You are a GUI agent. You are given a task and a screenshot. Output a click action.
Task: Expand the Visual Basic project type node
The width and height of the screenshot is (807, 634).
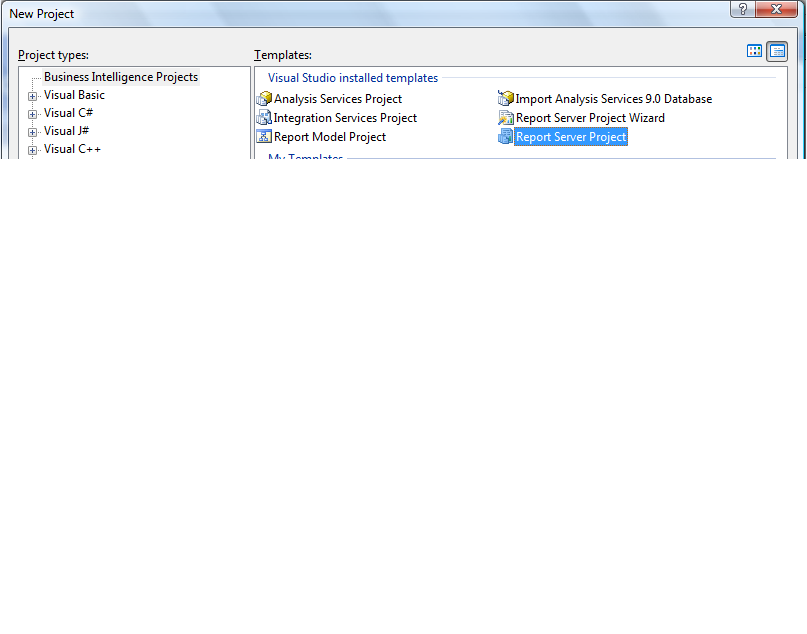(x=32, y=96)
